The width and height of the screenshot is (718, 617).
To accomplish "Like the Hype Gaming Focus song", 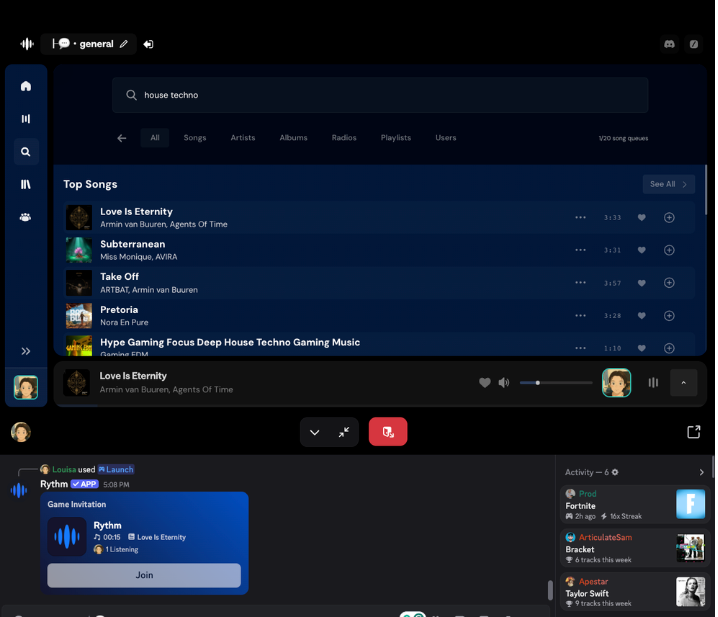I will tap(642, 348).
